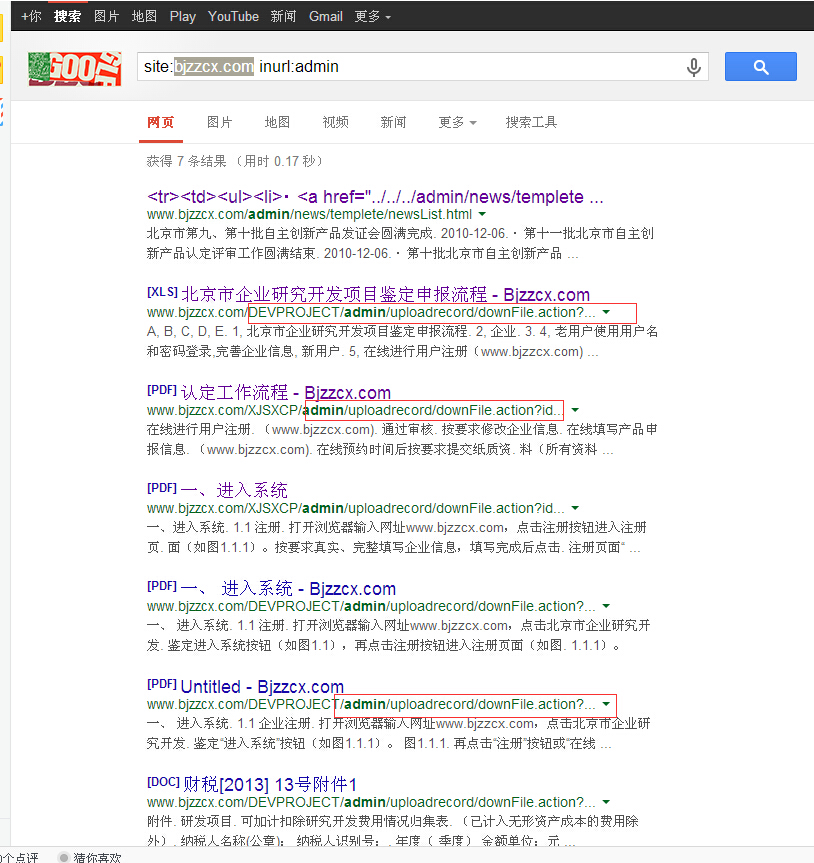This screenshot has height=863, width=814.
Task: Expand the 更多 dropdown under search box
Action: coord(457,122)
